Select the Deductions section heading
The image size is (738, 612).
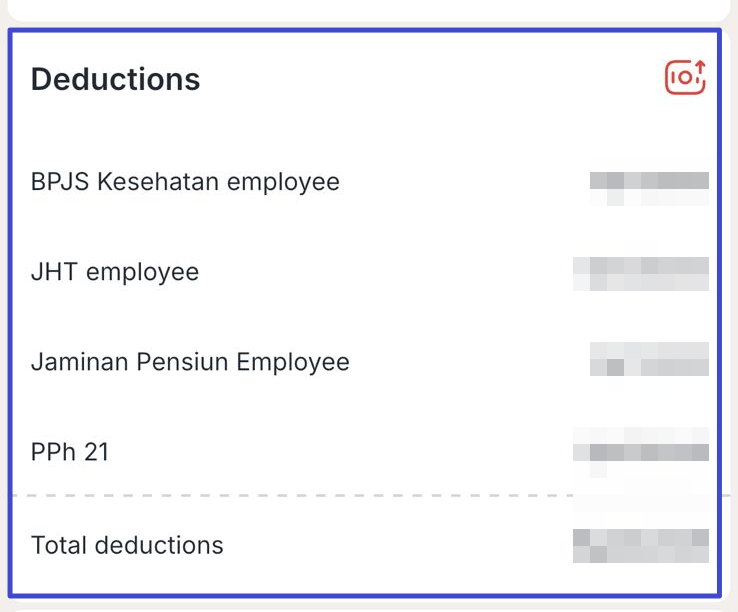point(115,79)
